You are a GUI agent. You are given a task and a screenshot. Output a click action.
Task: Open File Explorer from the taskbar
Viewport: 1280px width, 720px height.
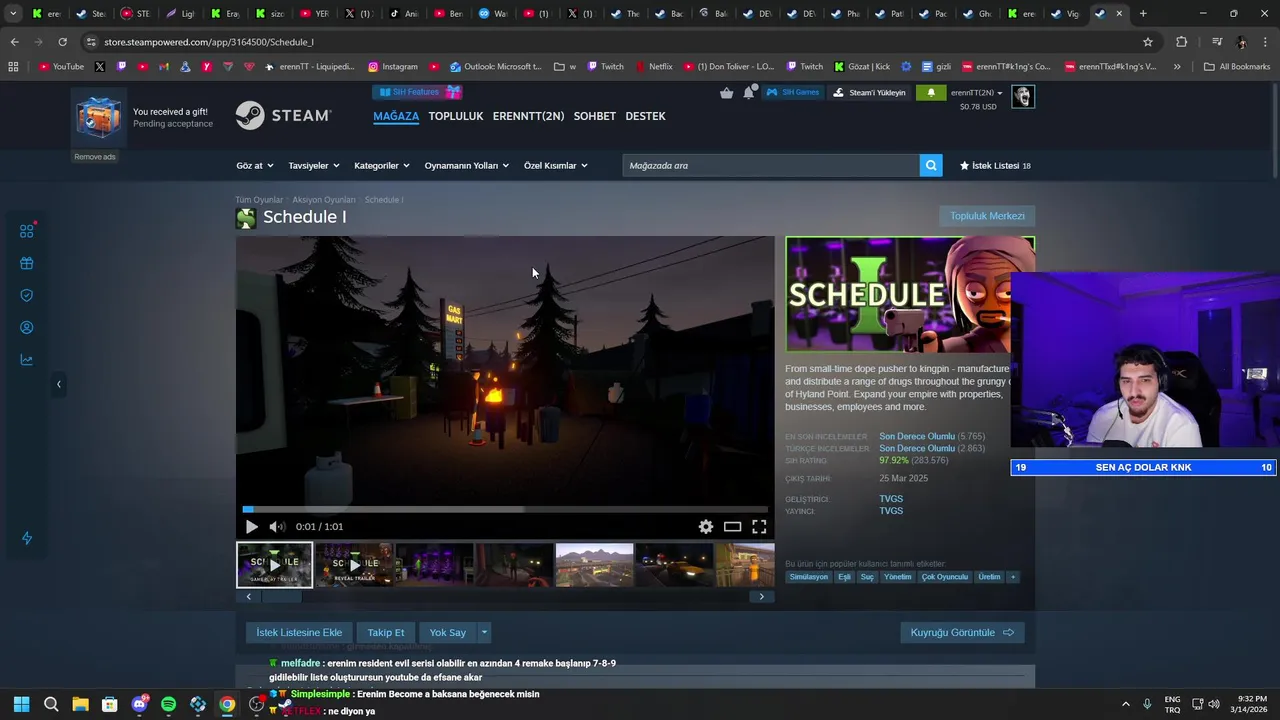pos(80,704)
